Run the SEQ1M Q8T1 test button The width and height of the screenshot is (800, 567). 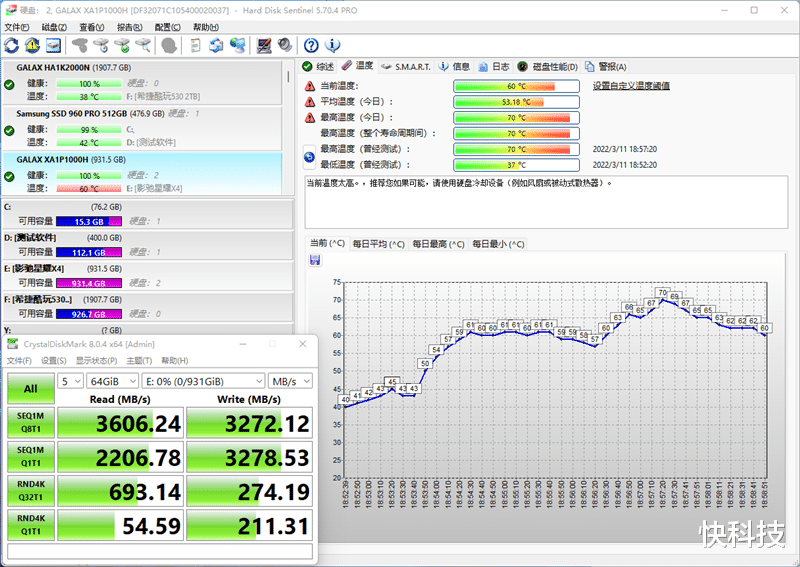click(x=31, y=423)
